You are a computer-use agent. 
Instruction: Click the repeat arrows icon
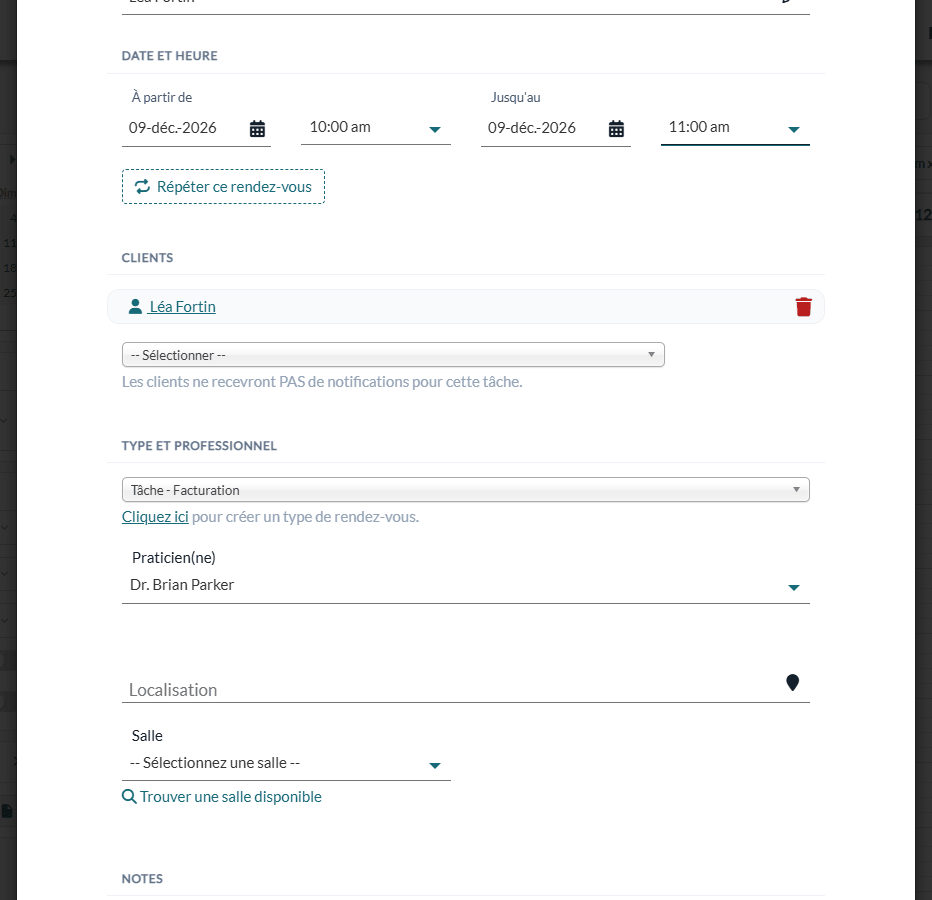tap(142, 187)
